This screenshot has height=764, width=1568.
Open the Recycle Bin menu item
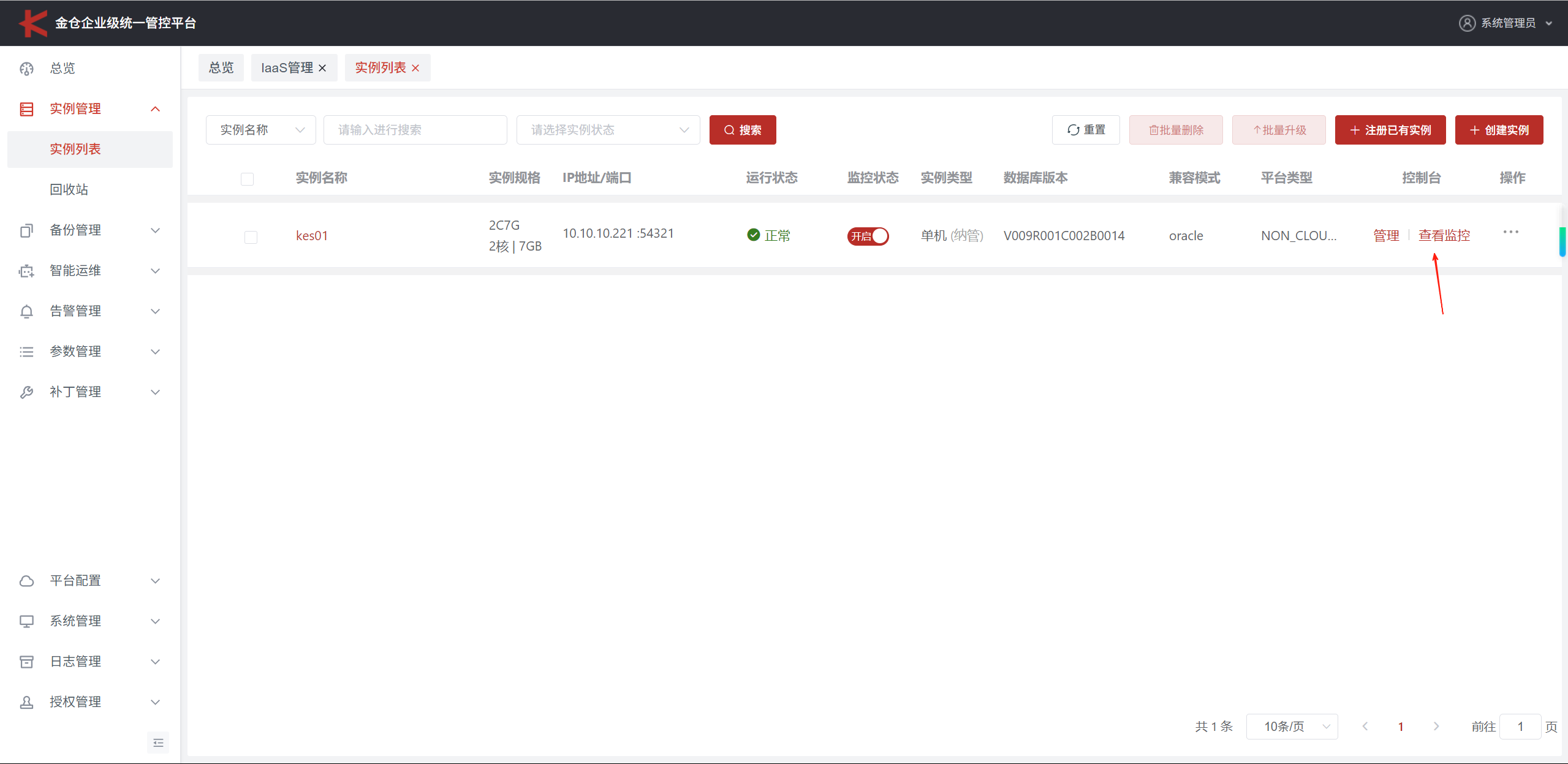coord(69,190)
